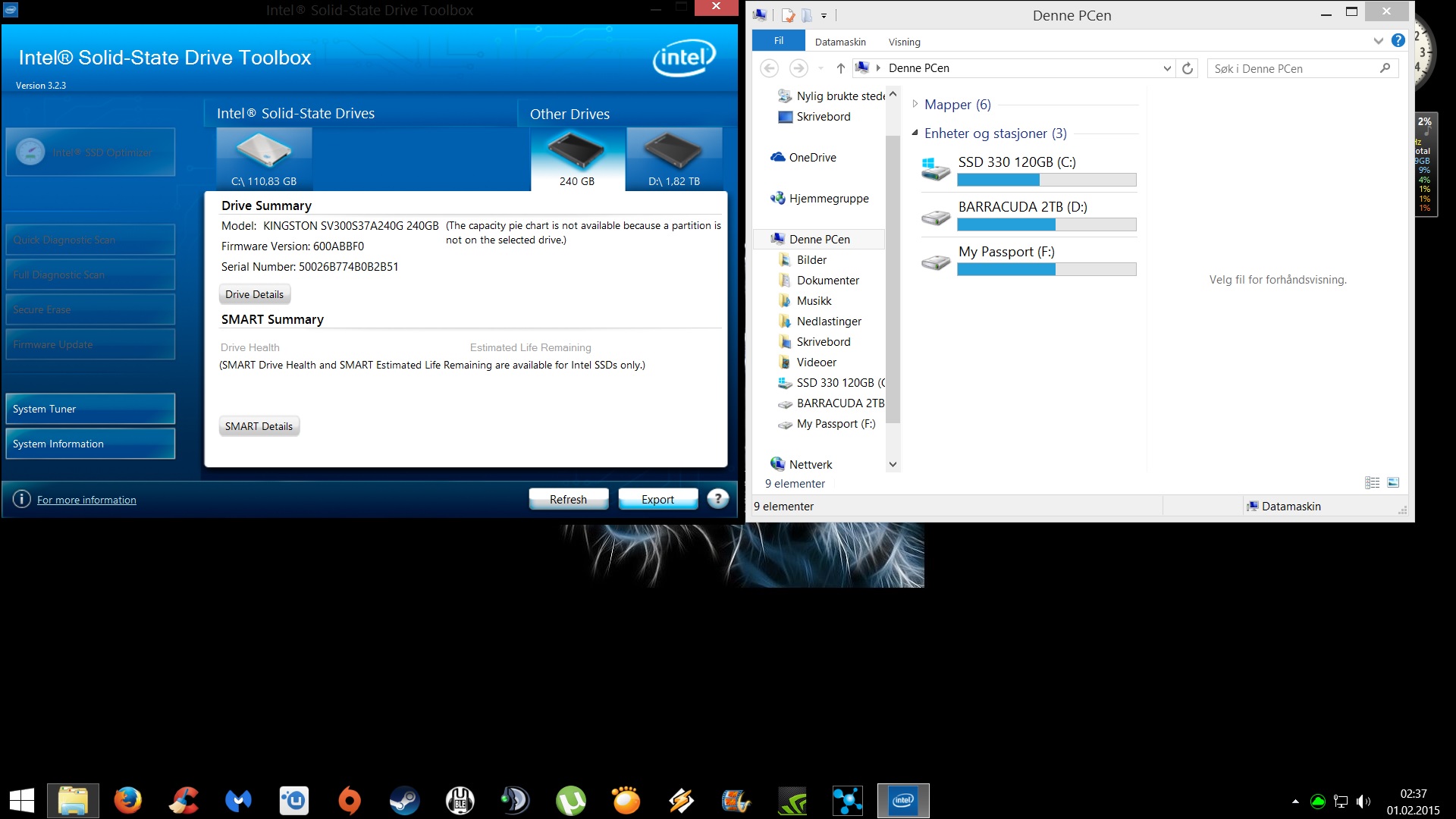Click the network icon in the system tray
1456x819 pixels.
coord(1341,802)
